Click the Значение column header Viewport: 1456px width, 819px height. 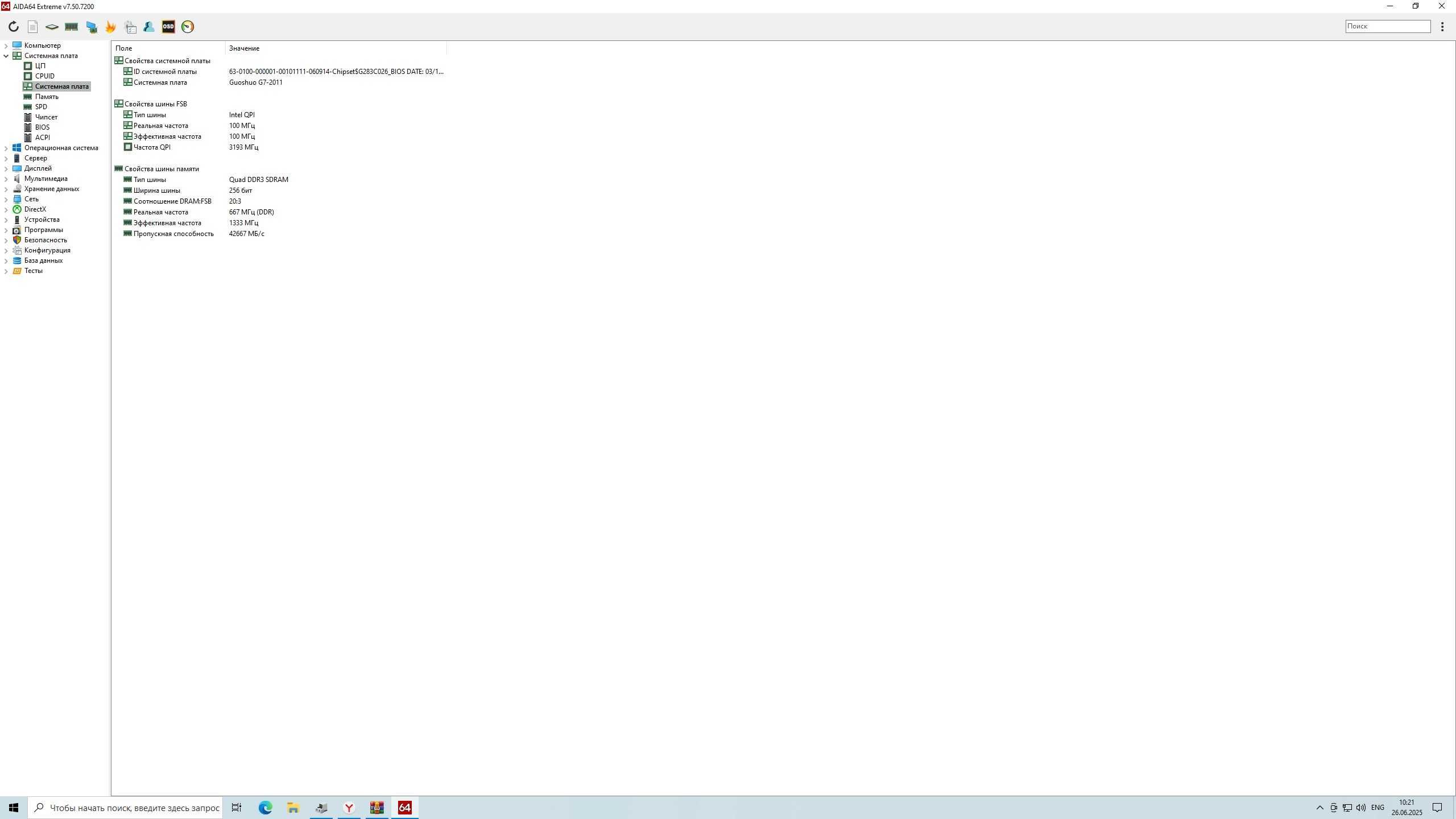pos(336,48)
